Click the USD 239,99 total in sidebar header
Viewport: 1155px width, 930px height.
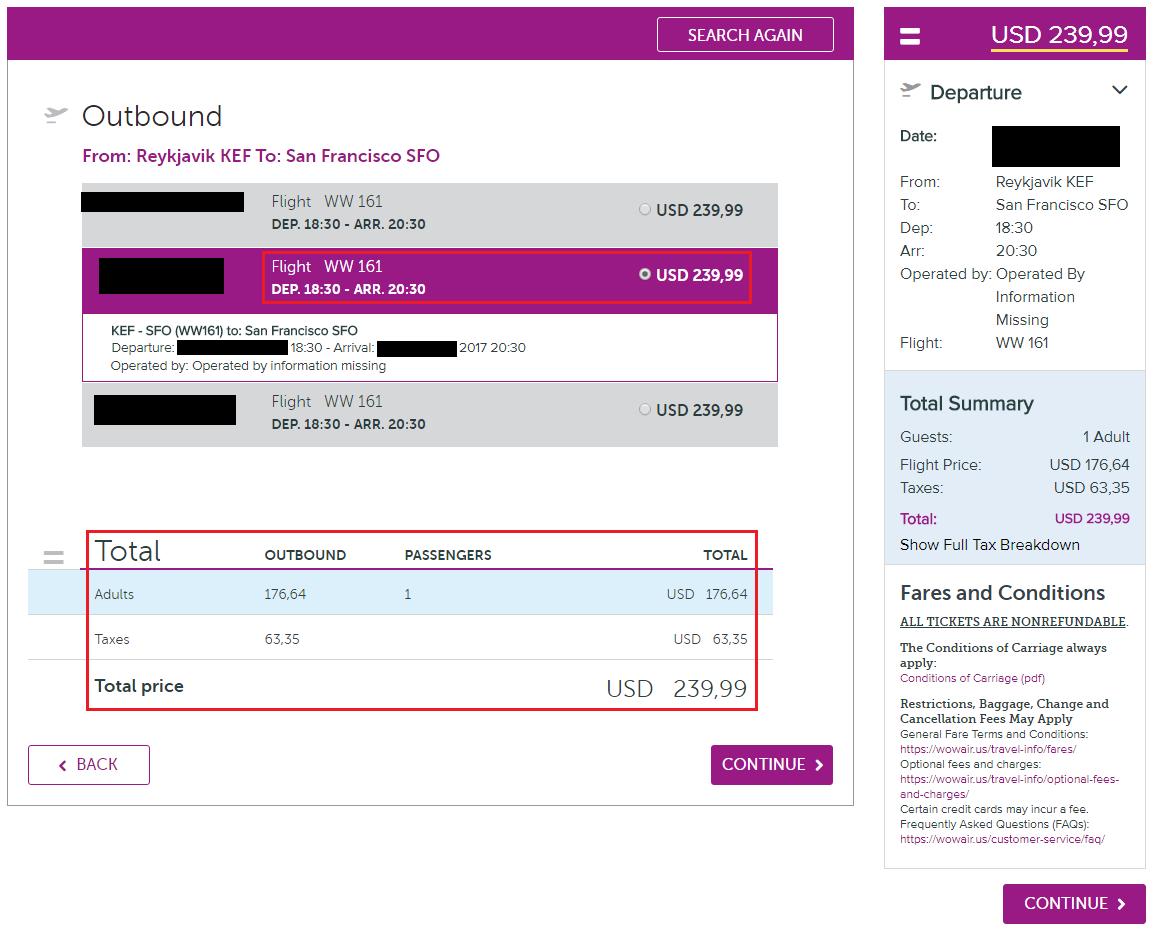[x=1059, y=36]
